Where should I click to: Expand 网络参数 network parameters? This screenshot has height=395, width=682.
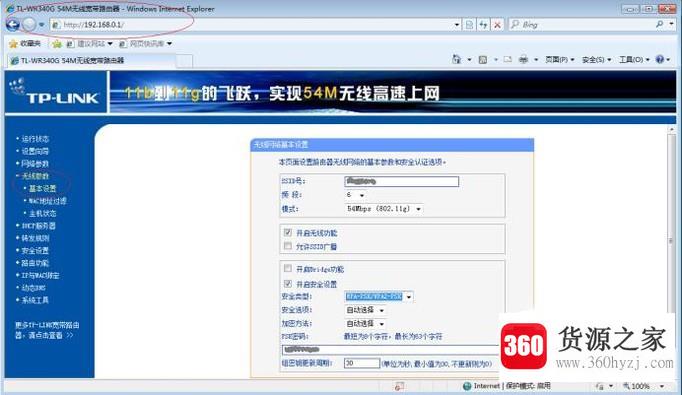point(35,164)
